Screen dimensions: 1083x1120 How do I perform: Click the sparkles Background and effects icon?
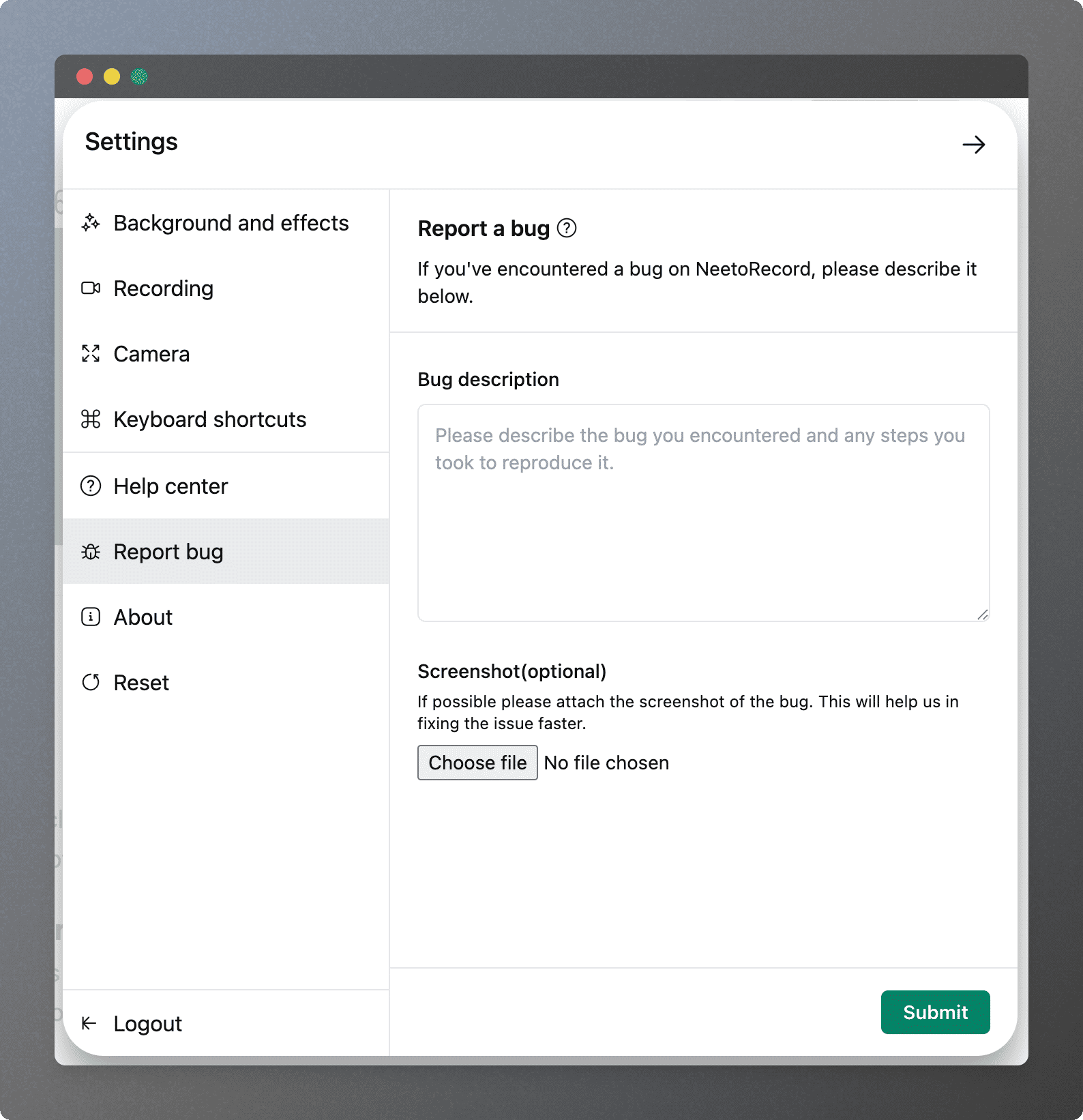(91, 222)
